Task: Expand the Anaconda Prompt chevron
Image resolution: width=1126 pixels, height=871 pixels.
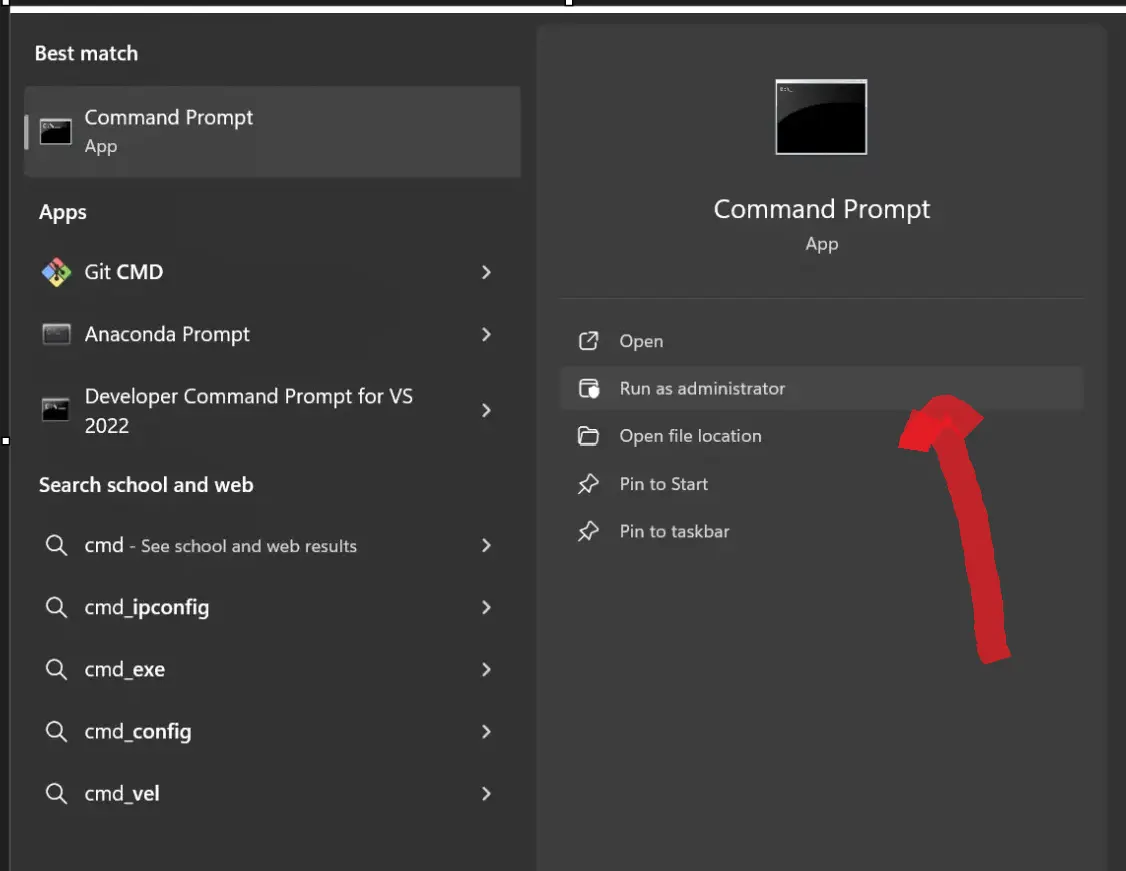Action: click(486, 334)
